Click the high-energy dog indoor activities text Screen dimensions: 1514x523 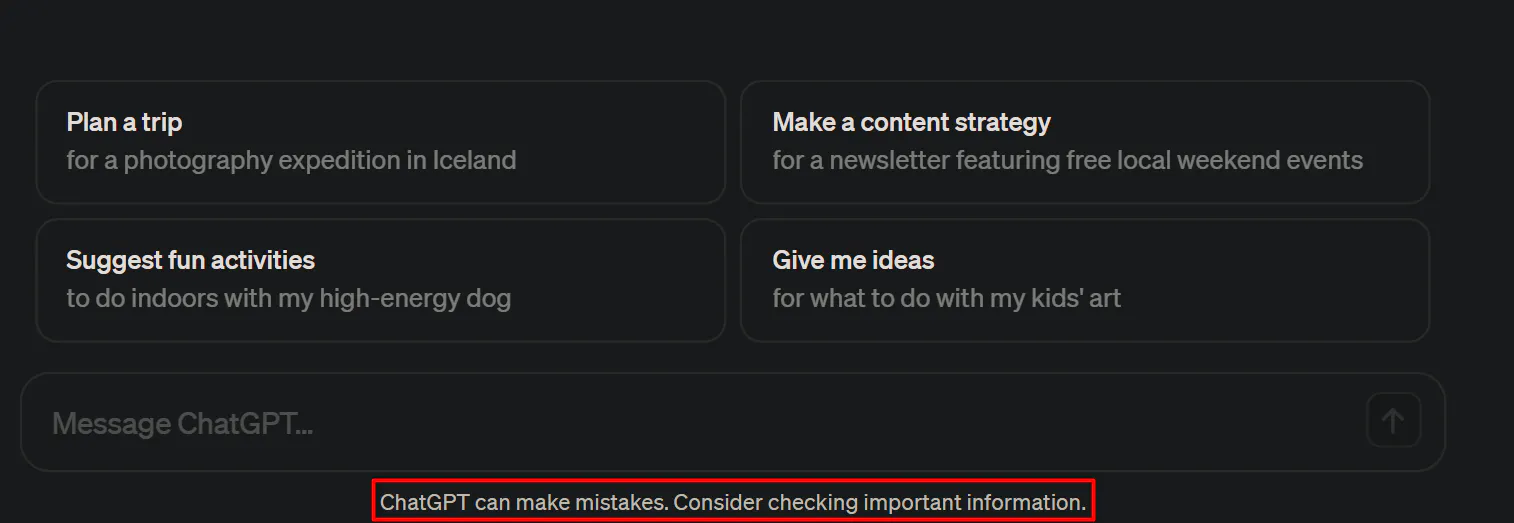coord(288,298)
